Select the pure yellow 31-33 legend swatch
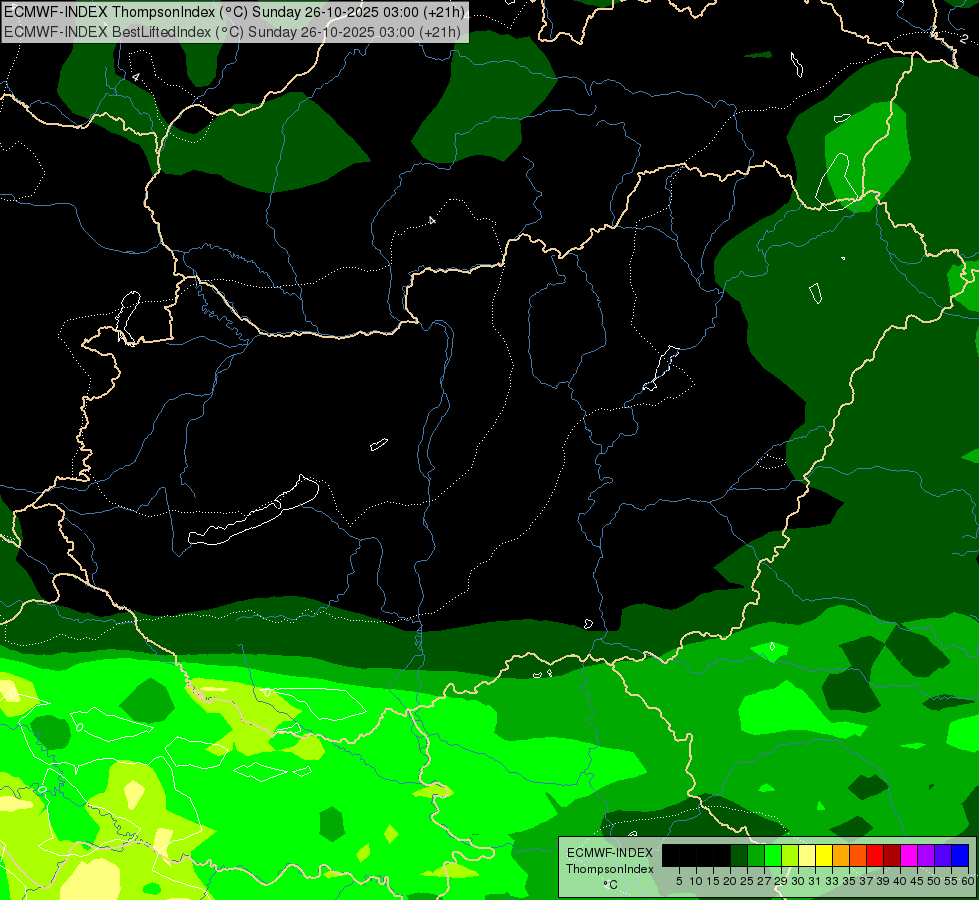Image resolution: width=979 pixels, height=900 pixels. 824,855
